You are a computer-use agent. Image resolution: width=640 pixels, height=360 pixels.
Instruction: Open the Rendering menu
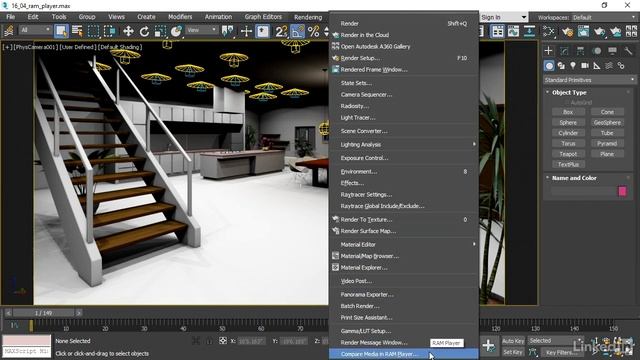pos(308,17)
